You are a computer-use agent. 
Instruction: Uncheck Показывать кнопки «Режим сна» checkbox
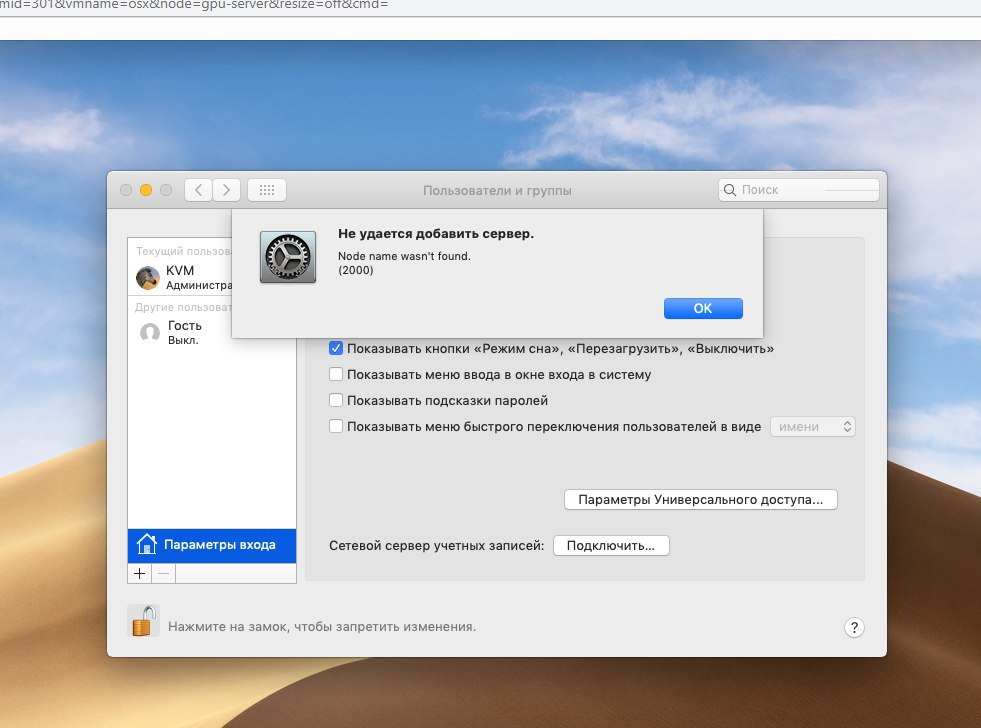click(336, 348)
